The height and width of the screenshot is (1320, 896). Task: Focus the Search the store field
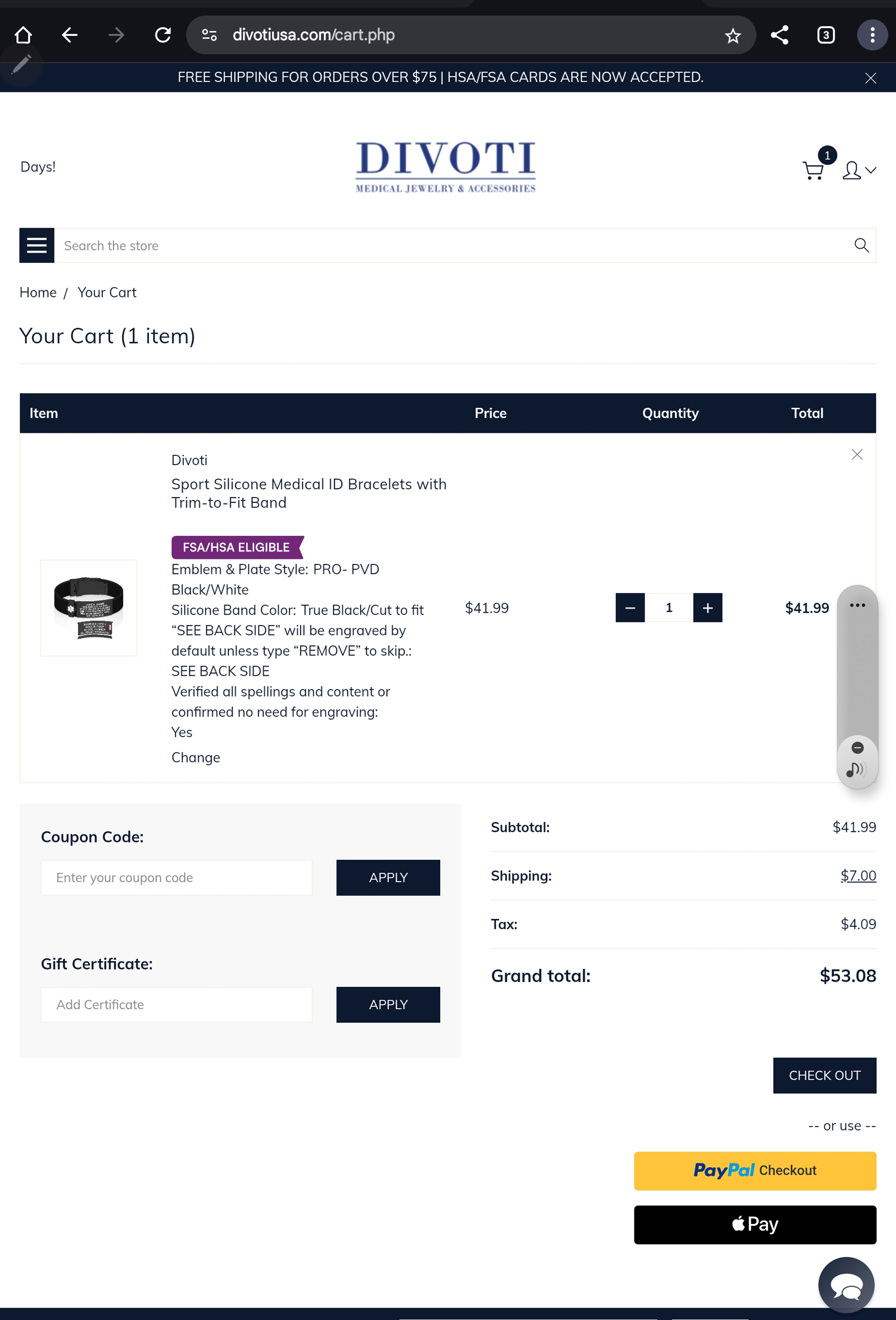[x=448, y=246]
